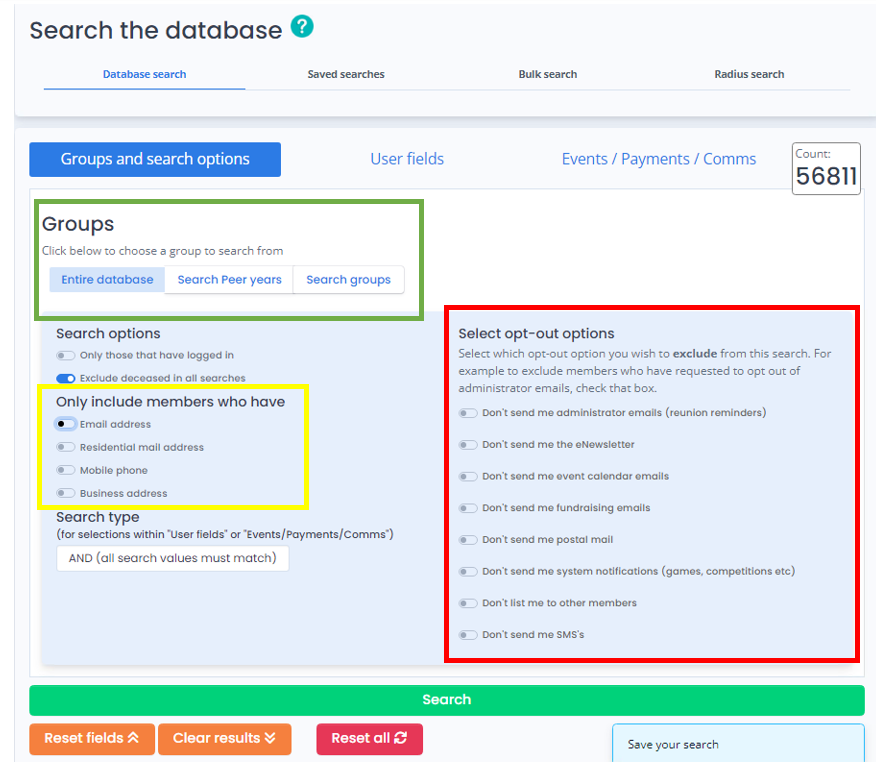This screenshot has height=762, width=876.
Task: Go to the Radius search tab
Action: pos(749,74)
